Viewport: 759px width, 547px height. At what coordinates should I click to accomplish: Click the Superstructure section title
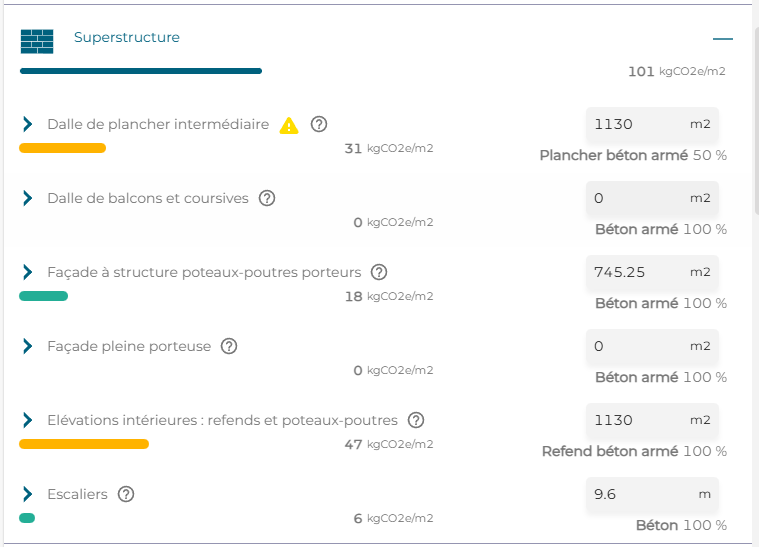[127, 38]
